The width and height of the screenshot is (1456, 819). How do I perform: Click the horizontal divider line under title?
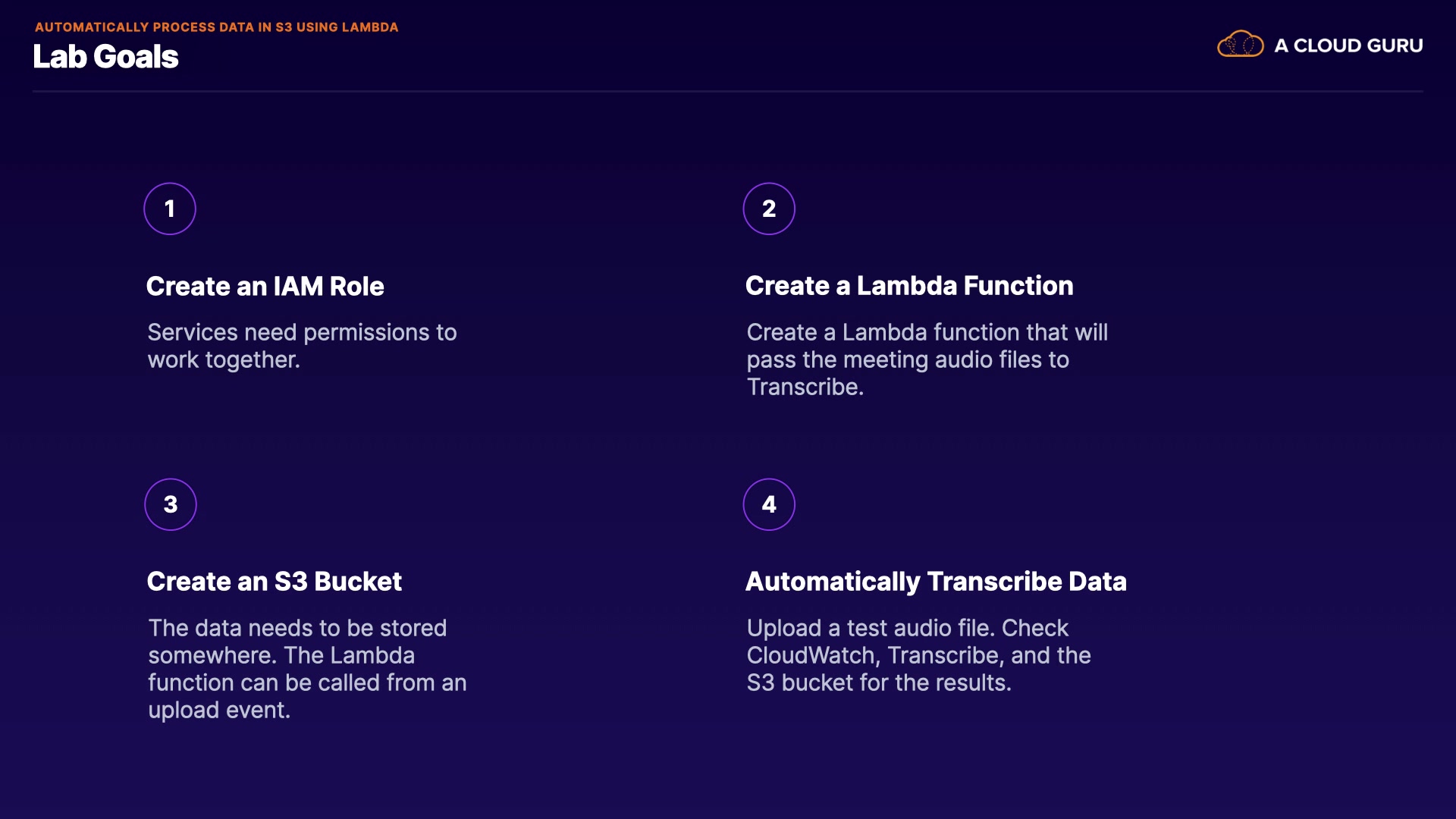[x=727, y=92]
